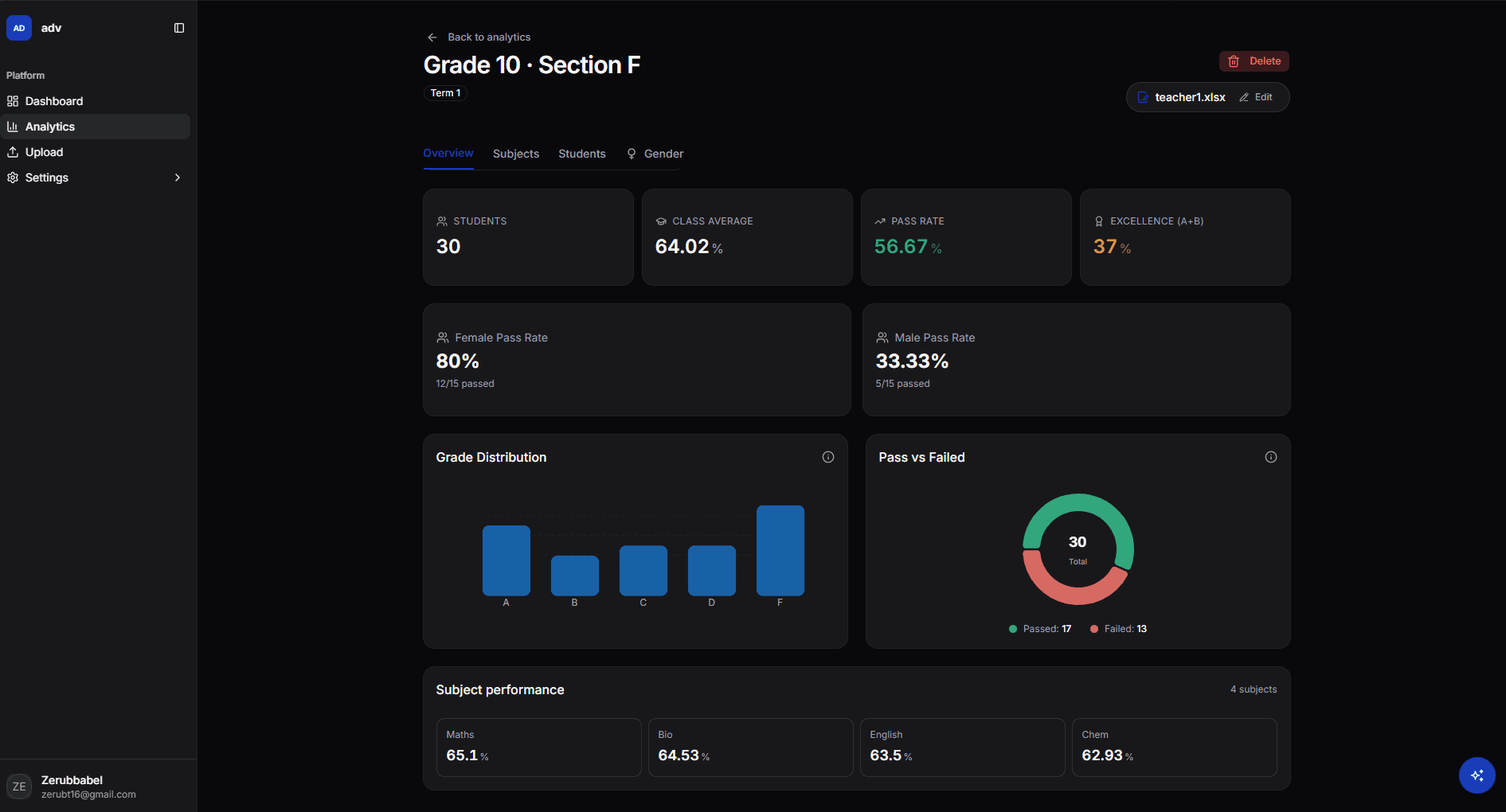Click the back arrow icon

[x=432, y=37]
